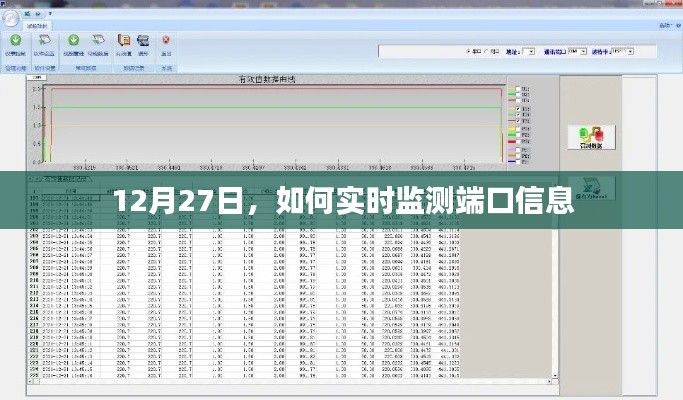683x400 pixels.
Task: Open the round application orb menu
Action: [x=10, y=19]
